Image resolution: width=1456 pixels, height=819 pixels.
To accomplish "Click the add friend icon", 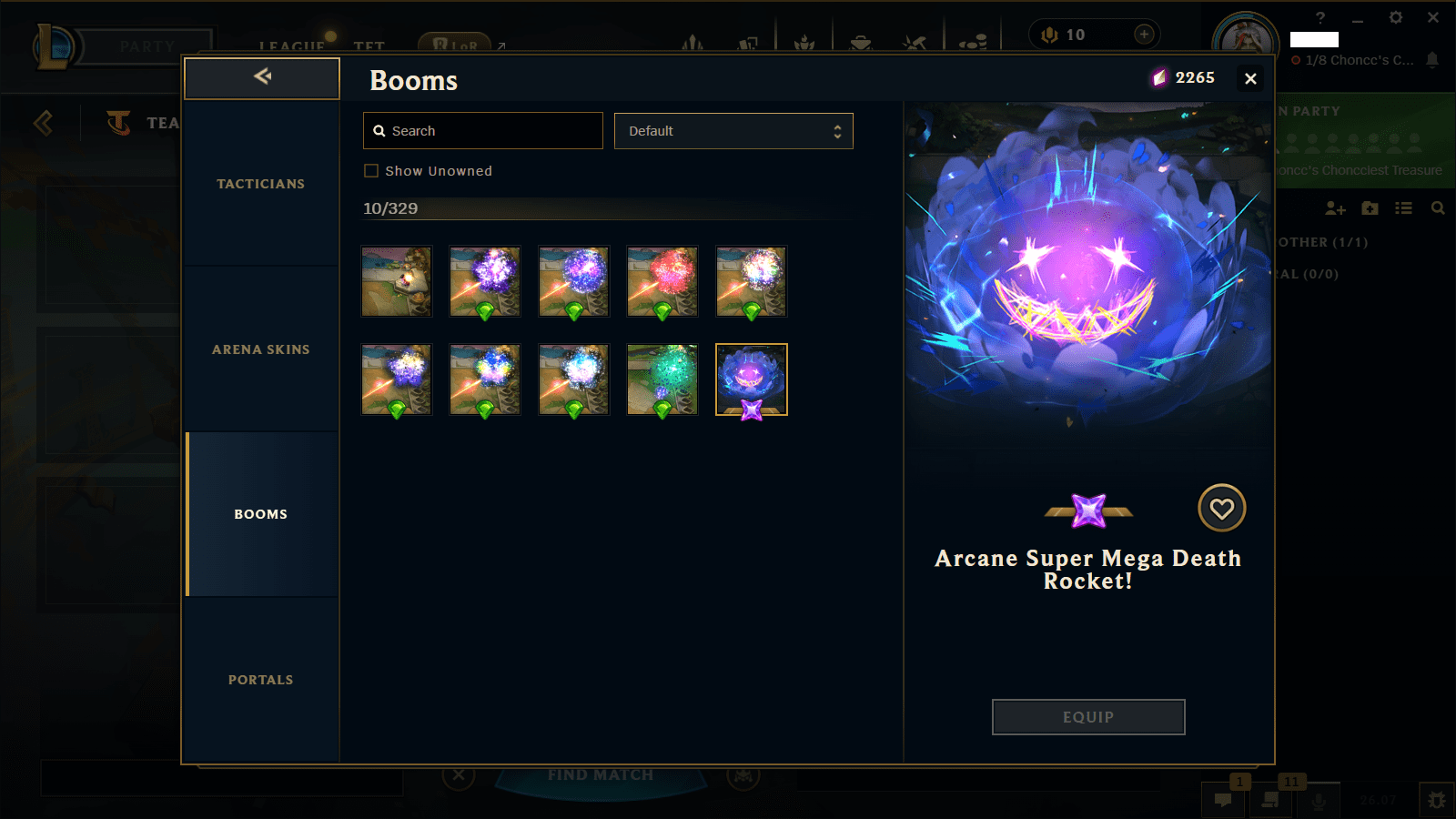I will pos(1335,208).
